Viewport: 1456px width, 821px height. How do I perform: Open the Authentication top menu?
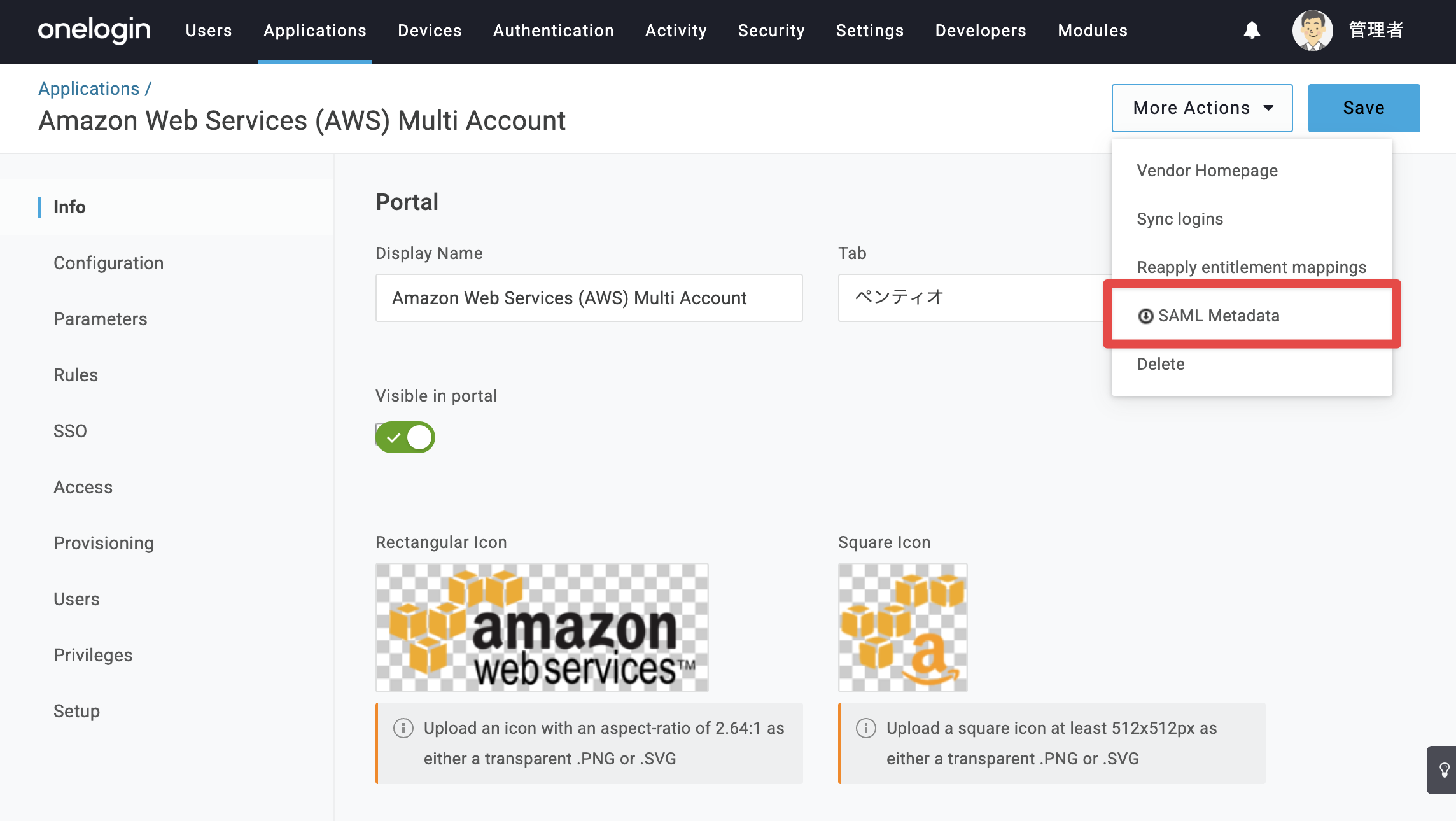pyautogui.click(x=554, y=31)
